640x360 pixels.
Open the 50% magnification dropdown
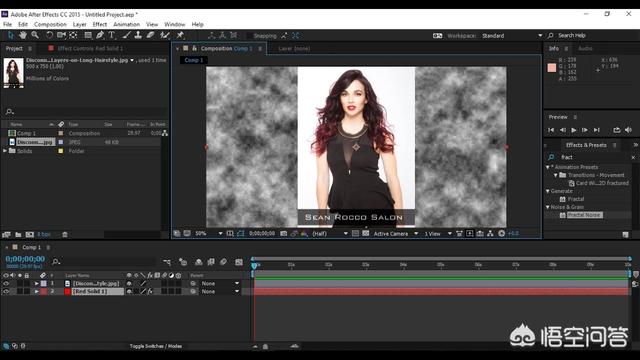208,233
